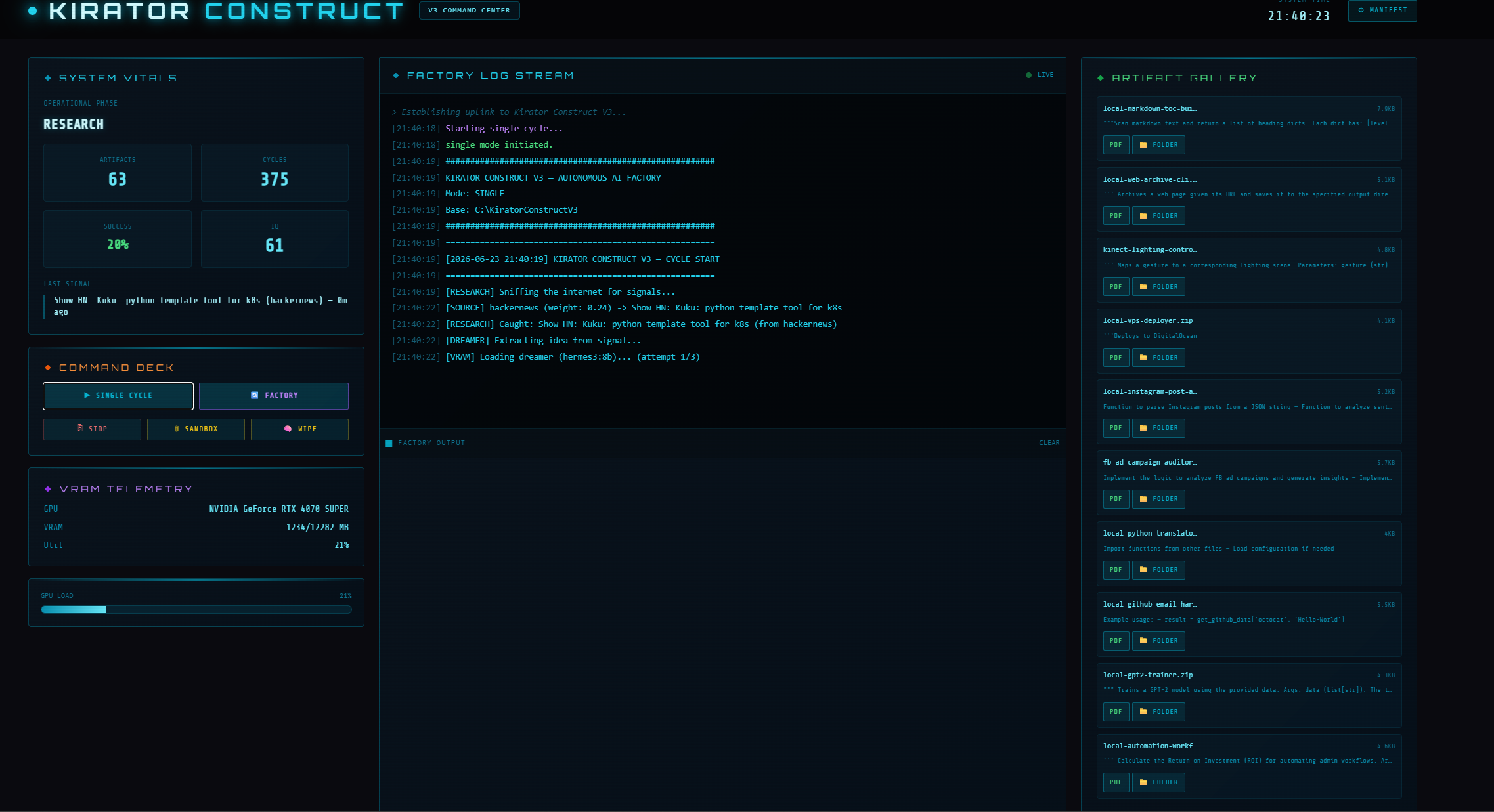
Task: Open PDF for kinect-lighting-contro artifact
Action: tap(1116, 287)
